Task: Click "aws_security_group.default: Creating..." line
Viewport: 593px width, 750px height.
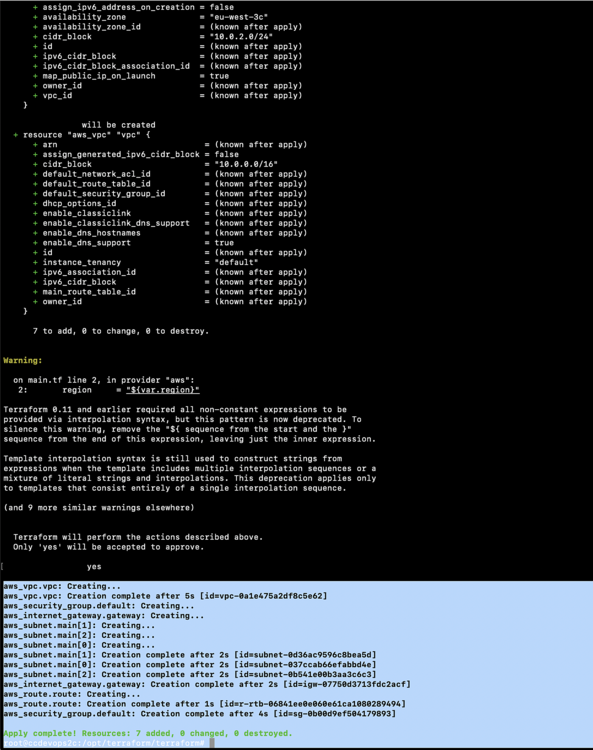Action: [x=99, y=606]
